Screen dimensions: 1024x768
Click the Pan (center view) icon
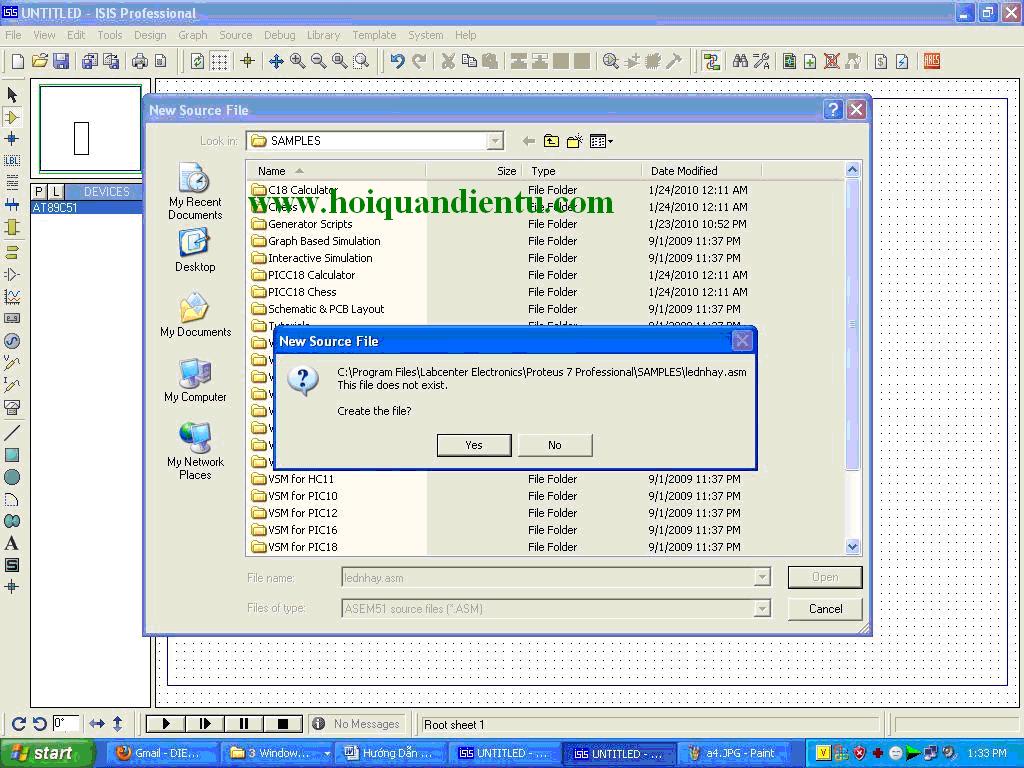coord(276,61)
